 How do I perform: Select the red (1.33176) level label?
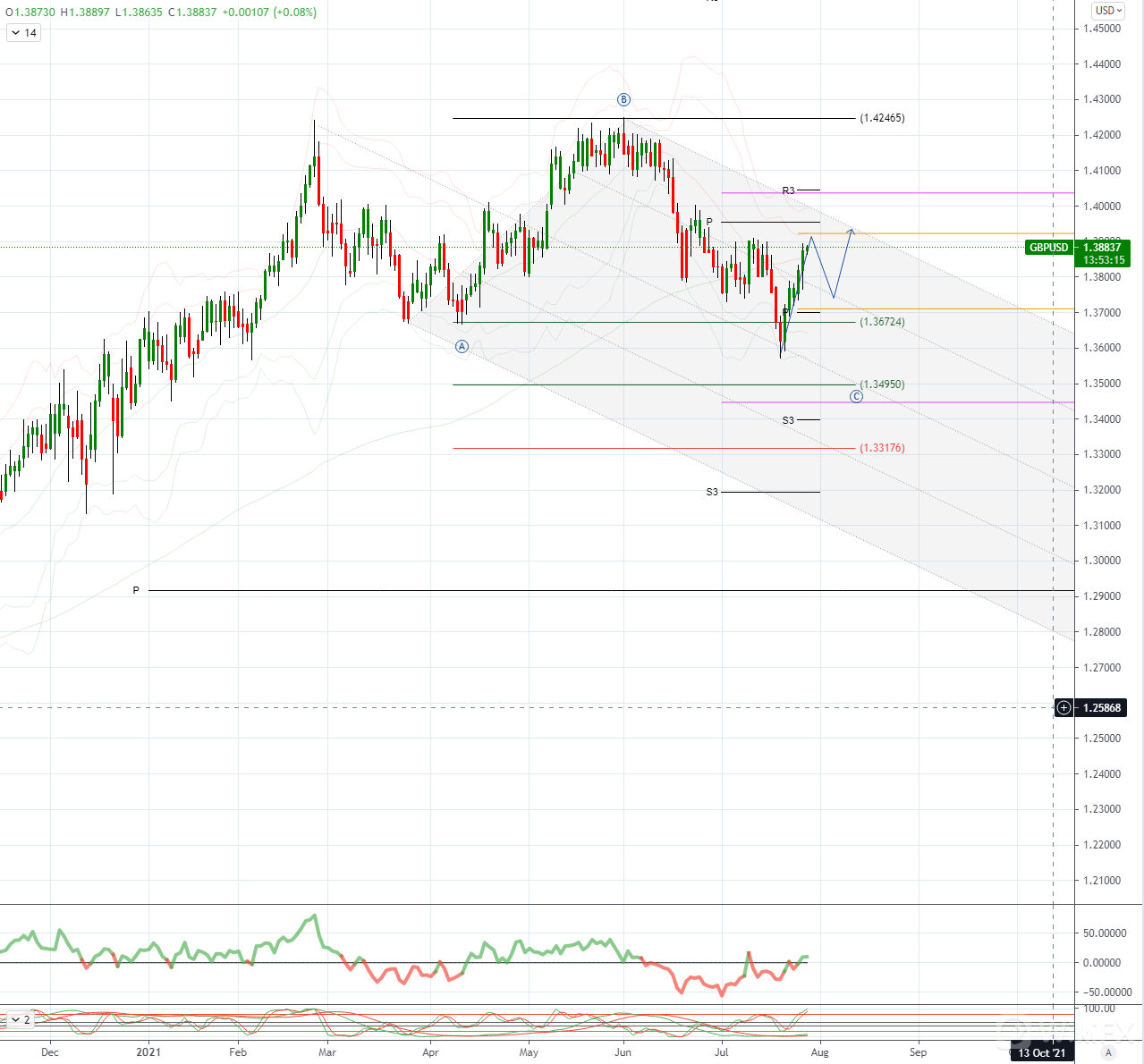click(882, 448)
